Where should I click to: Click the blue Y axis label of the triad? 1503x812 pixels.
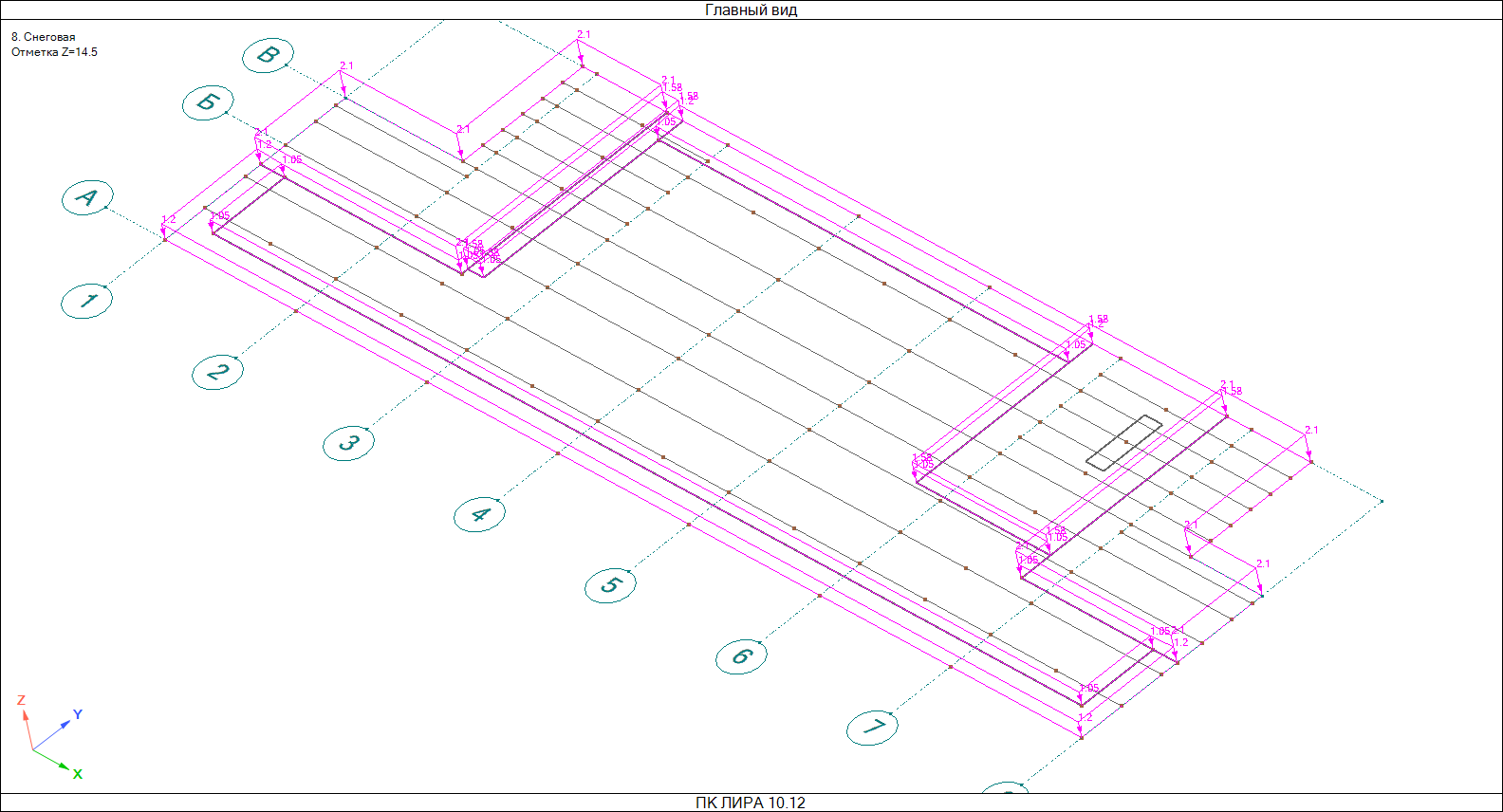coord(78,714)
